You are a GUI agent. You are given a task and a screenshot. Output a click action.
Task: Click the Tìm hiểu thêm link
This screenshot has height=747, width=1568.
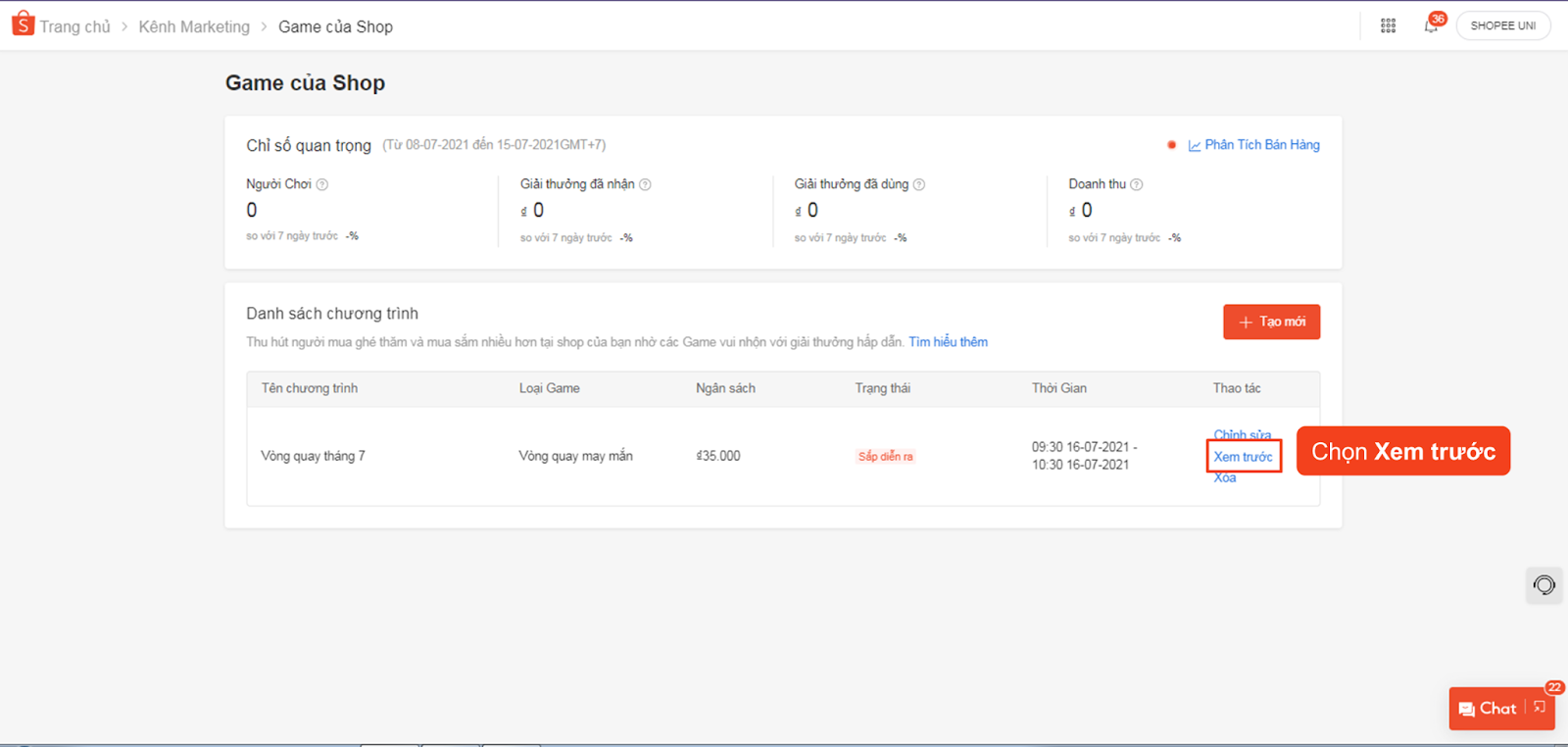coord(948,342)
